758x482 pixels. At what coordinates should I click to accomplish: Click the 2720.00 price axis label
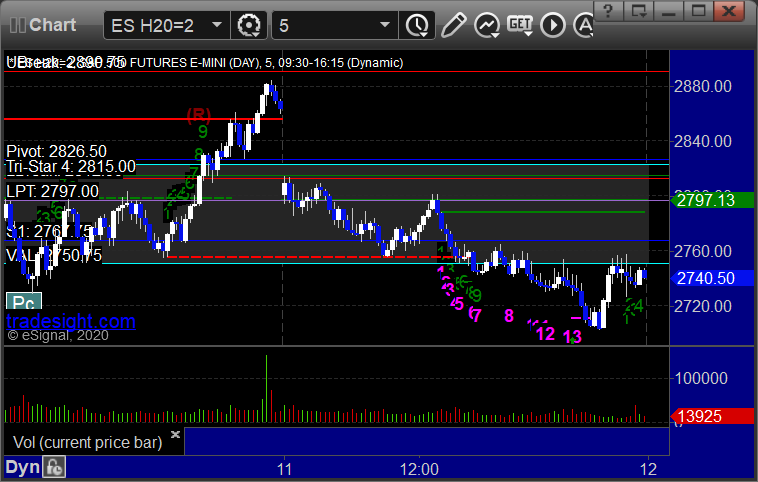pyautogui.click(x=702, y=306)
